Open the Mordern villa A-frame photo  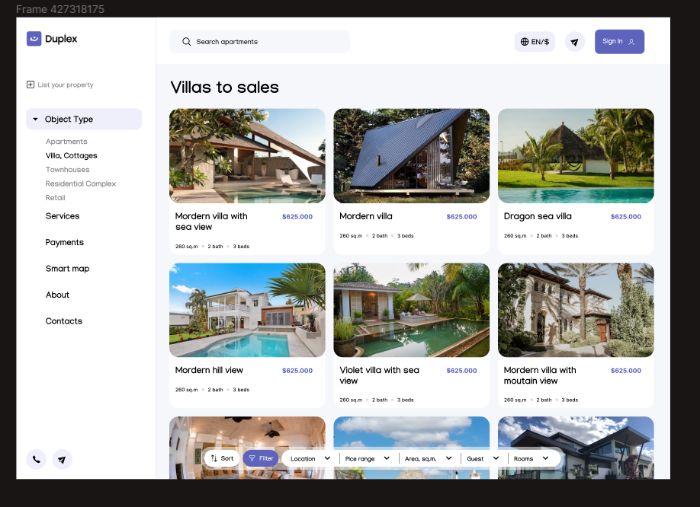[412, 156]
